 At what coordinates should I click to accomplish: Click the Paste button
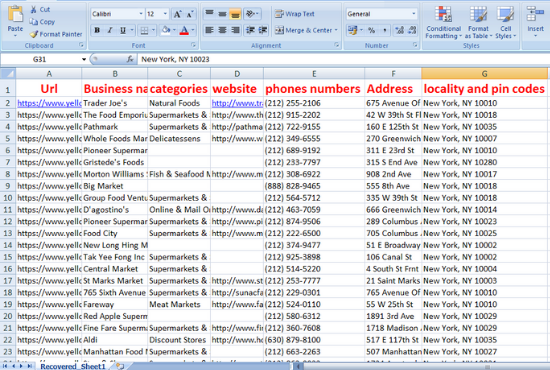(15, 20)
